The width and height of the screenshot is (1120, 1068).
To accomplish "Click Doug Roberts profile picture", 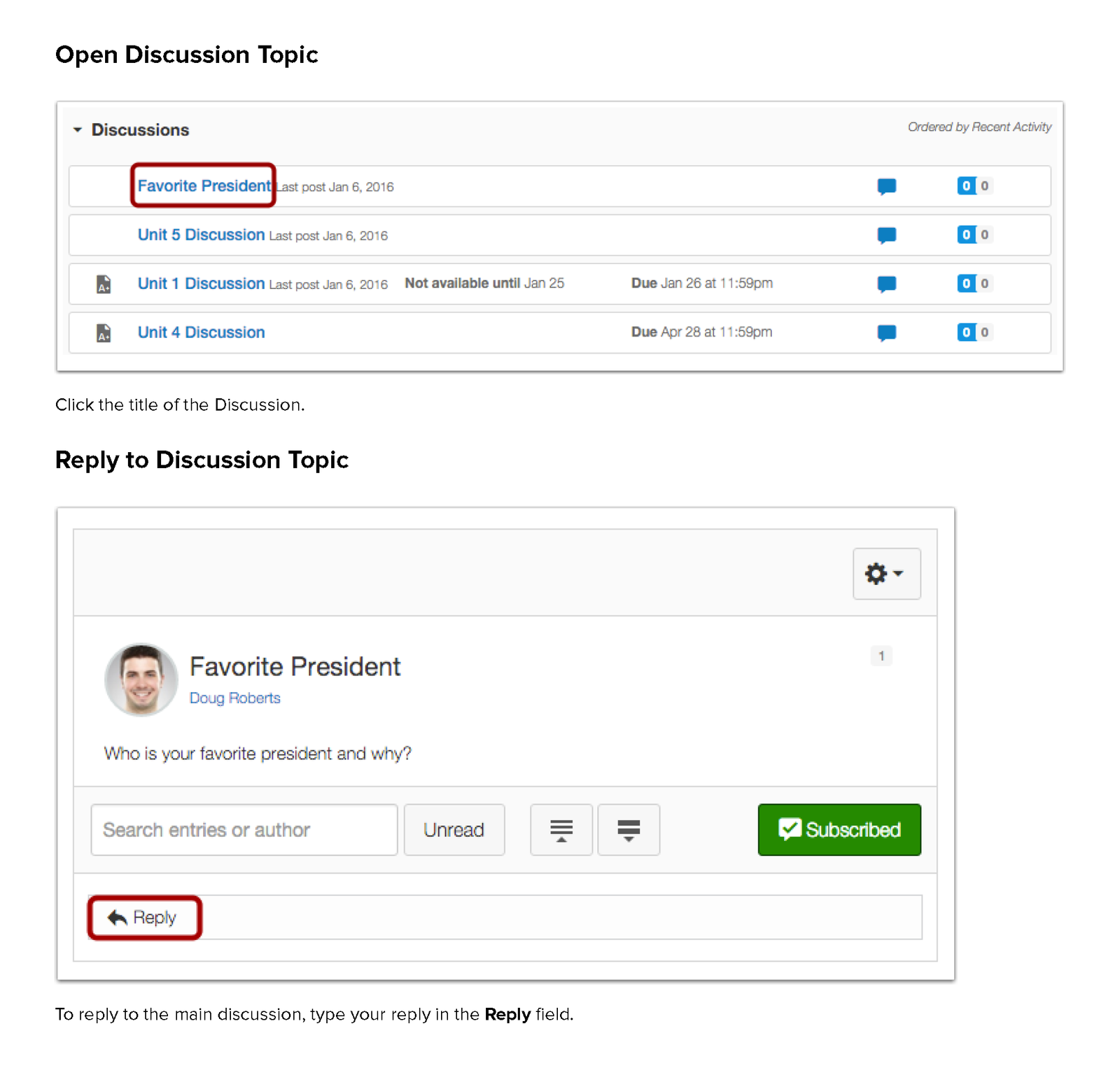I will [x=141, y=680].
